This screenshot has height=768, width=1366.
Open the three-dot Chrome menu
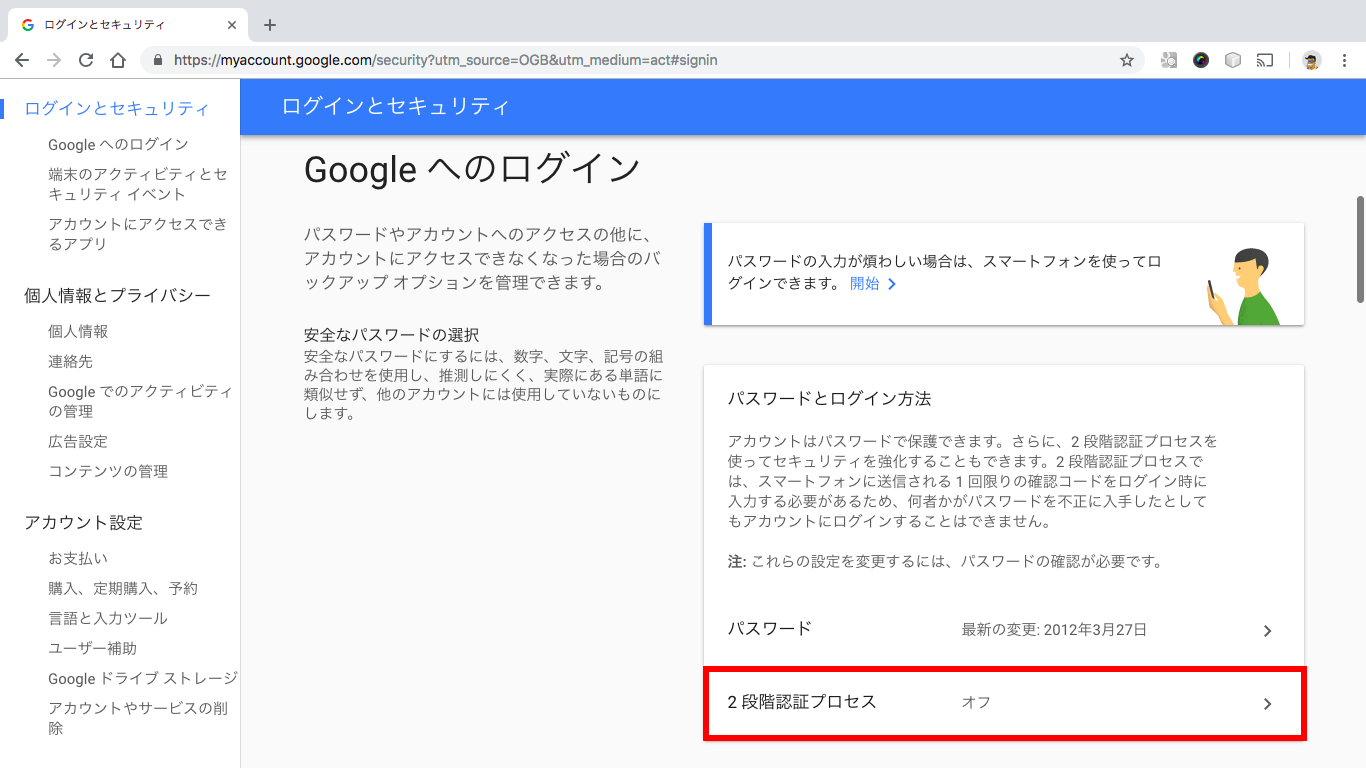point(1345,60)
